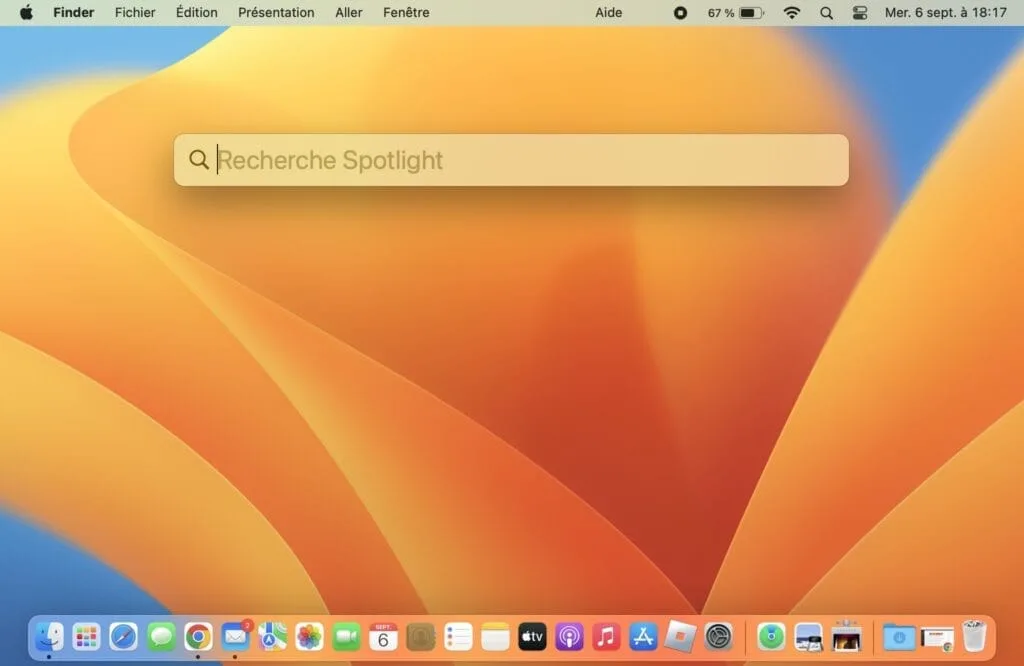Image resolution: width=1024 pixels, height=666 pixels.
Task: Click the Wi-Fi icon in the menu bar
Action: tap(793, 13)
